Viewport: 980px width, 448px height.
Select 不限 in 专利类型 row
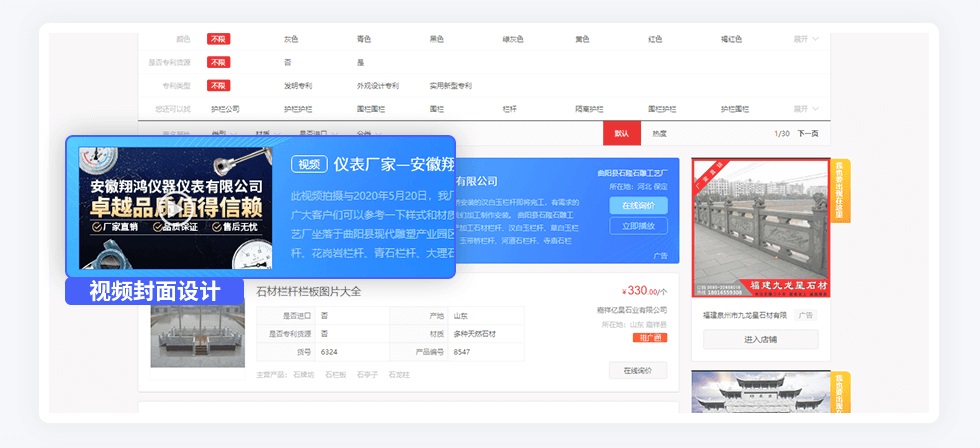(x=219, y=86)
